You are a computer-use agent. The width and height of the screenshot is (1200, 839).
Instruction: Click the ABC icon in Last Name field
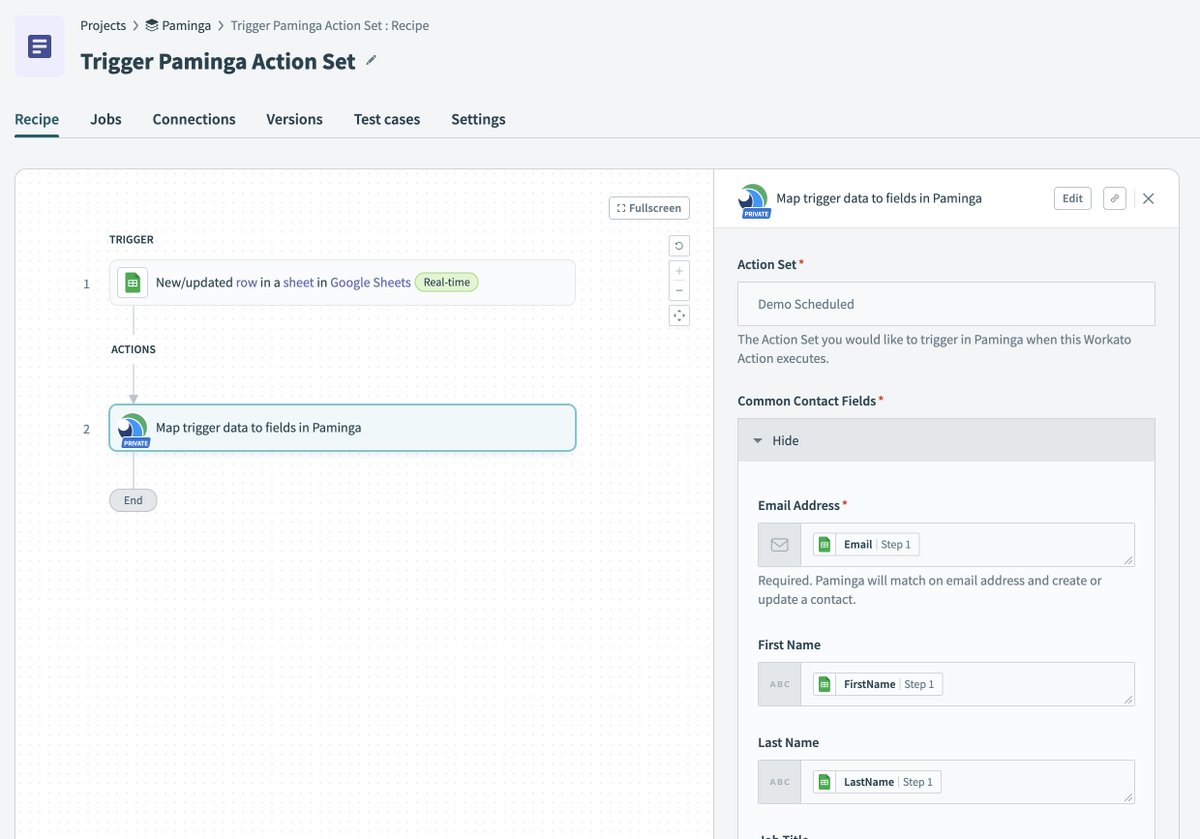[x=779, y=782]
